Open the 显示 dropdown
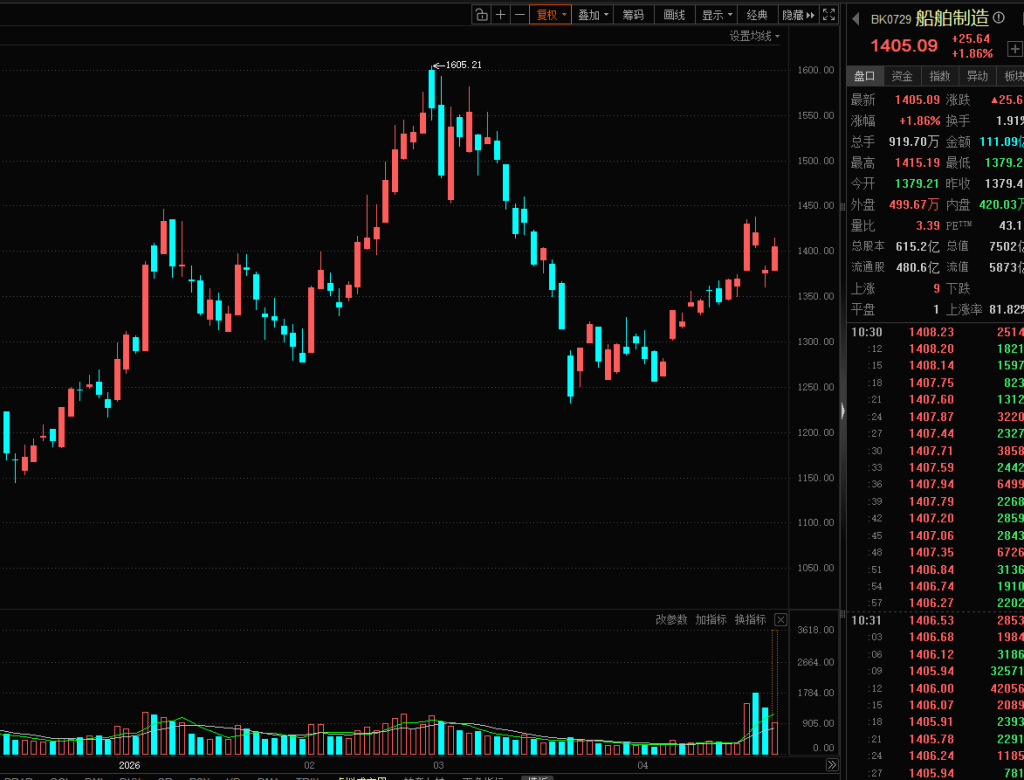 pyautogui.click(x=716, y=15)
